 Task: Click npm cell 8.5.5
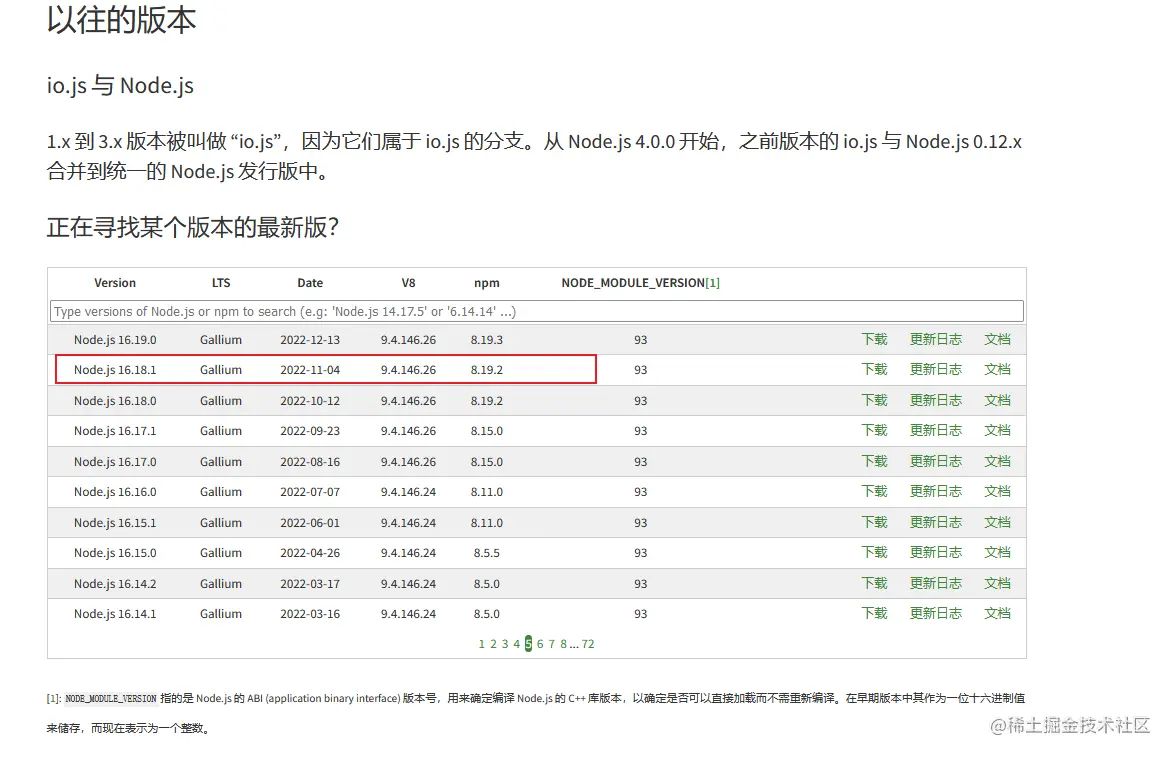[x=487, y=553]
